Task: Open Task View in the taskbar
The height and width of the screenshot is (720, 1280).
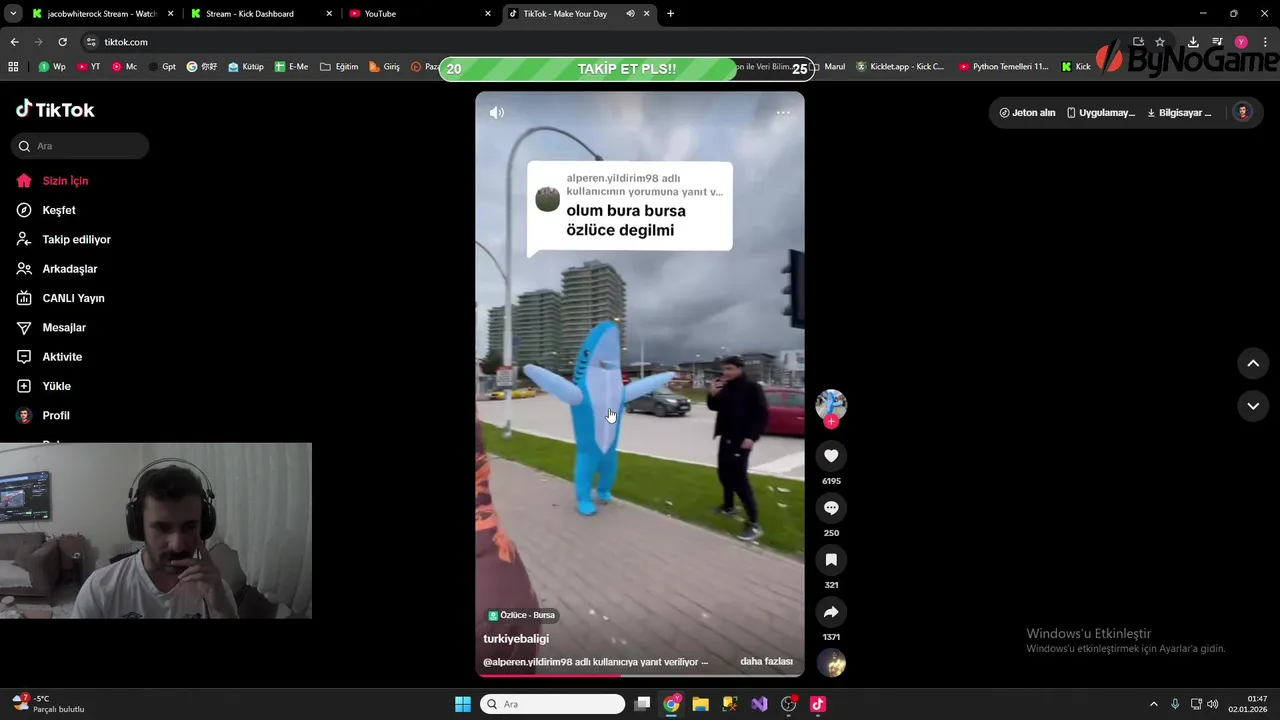Action: 643,704
